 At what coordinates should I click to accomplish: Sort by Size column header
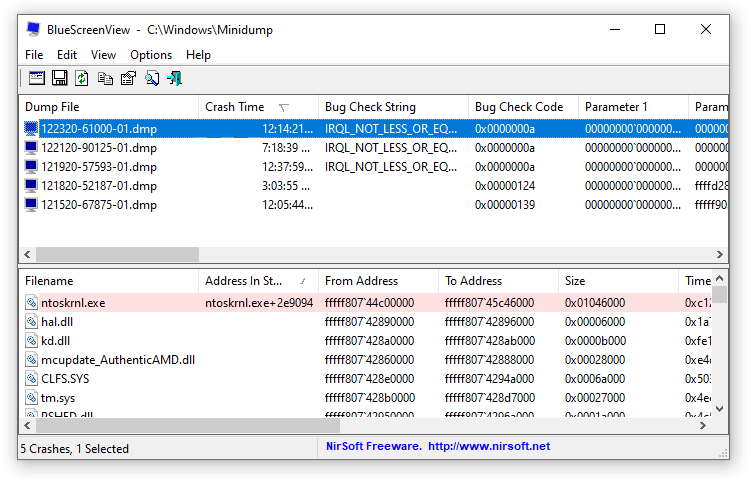618,281
